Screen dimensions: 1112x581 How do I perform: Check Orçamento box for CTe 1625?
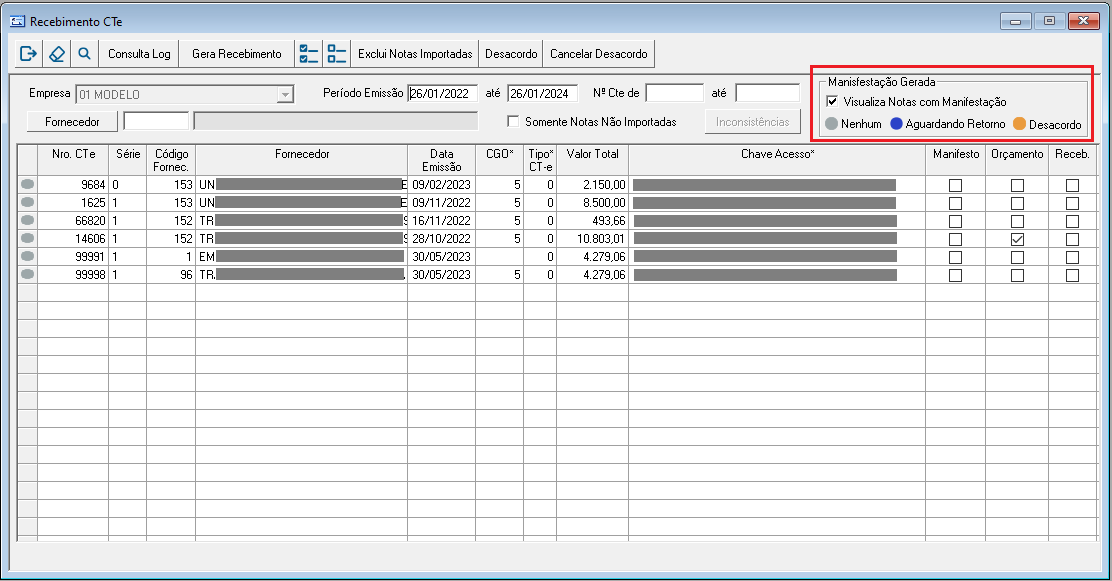1017,203
